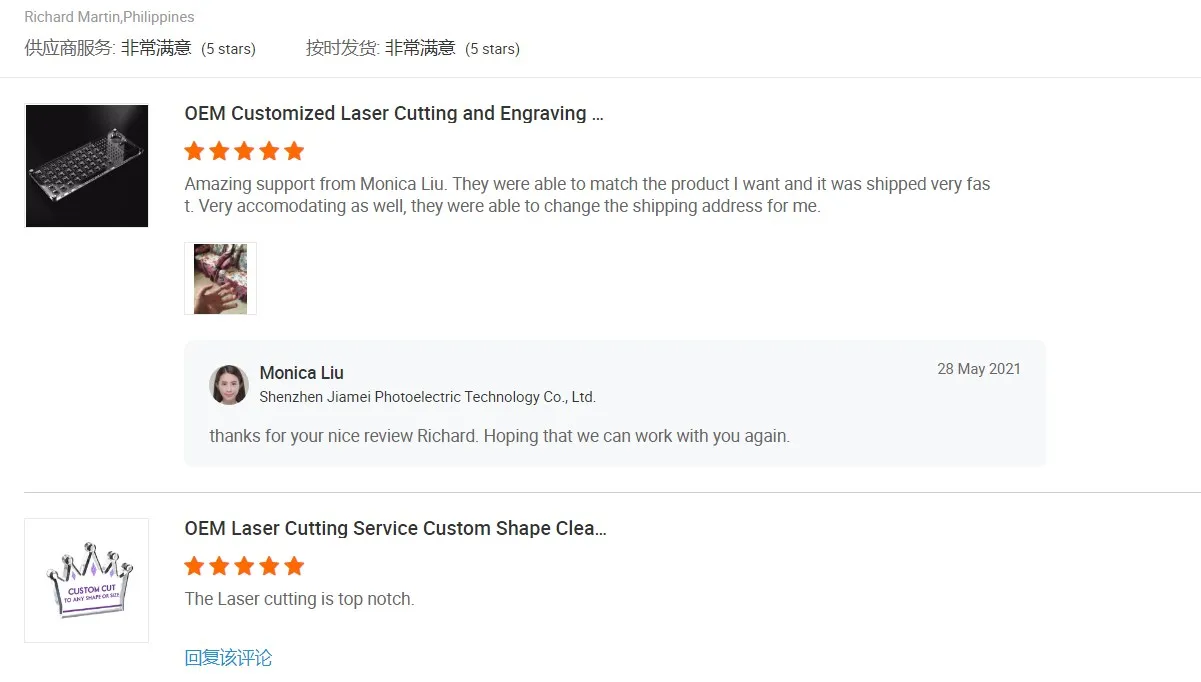
Task: Click the 'Amazing support from Monica Liu' review text
Action: (x=587, y=195)
